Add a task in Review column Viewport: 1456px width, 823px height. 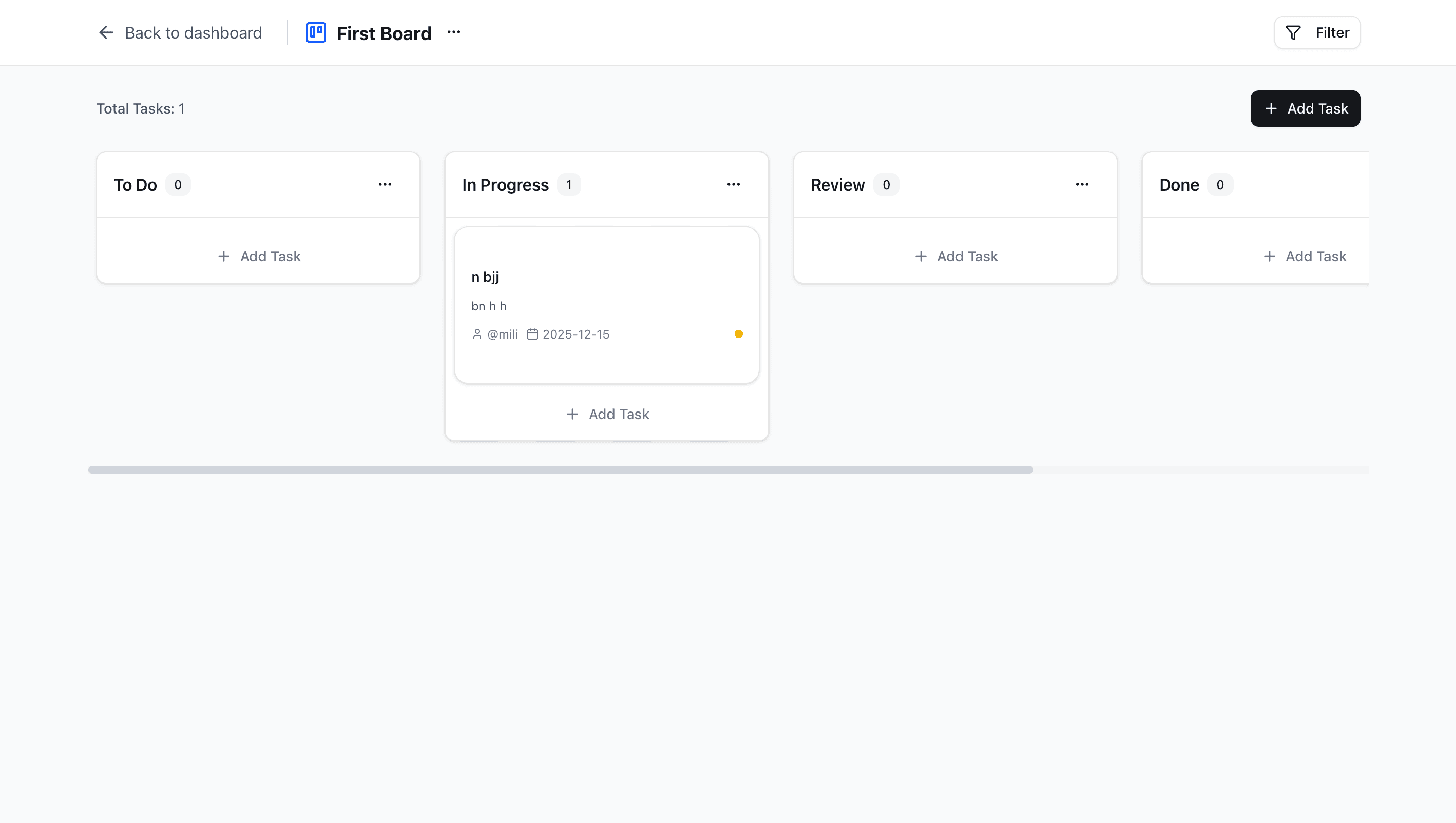click(x=956, y=256)
